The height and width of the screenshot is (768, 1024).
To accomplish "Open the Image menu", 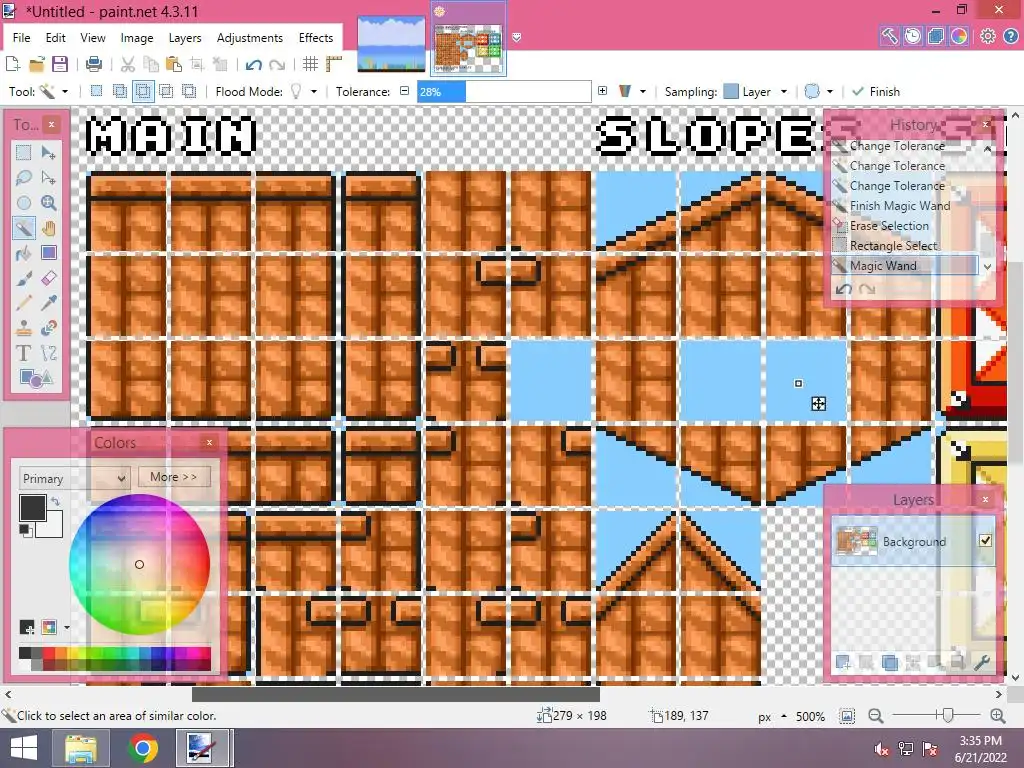I will click(136, 38).
